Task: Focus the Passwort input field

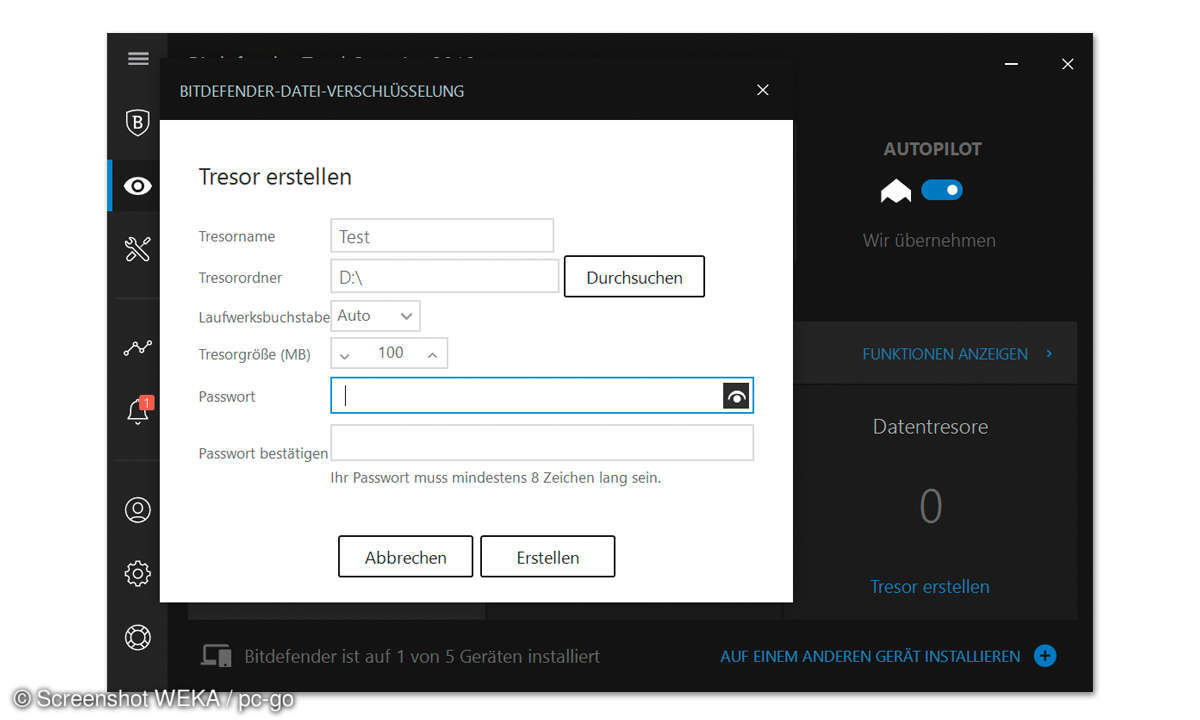Action: (542, 396)
